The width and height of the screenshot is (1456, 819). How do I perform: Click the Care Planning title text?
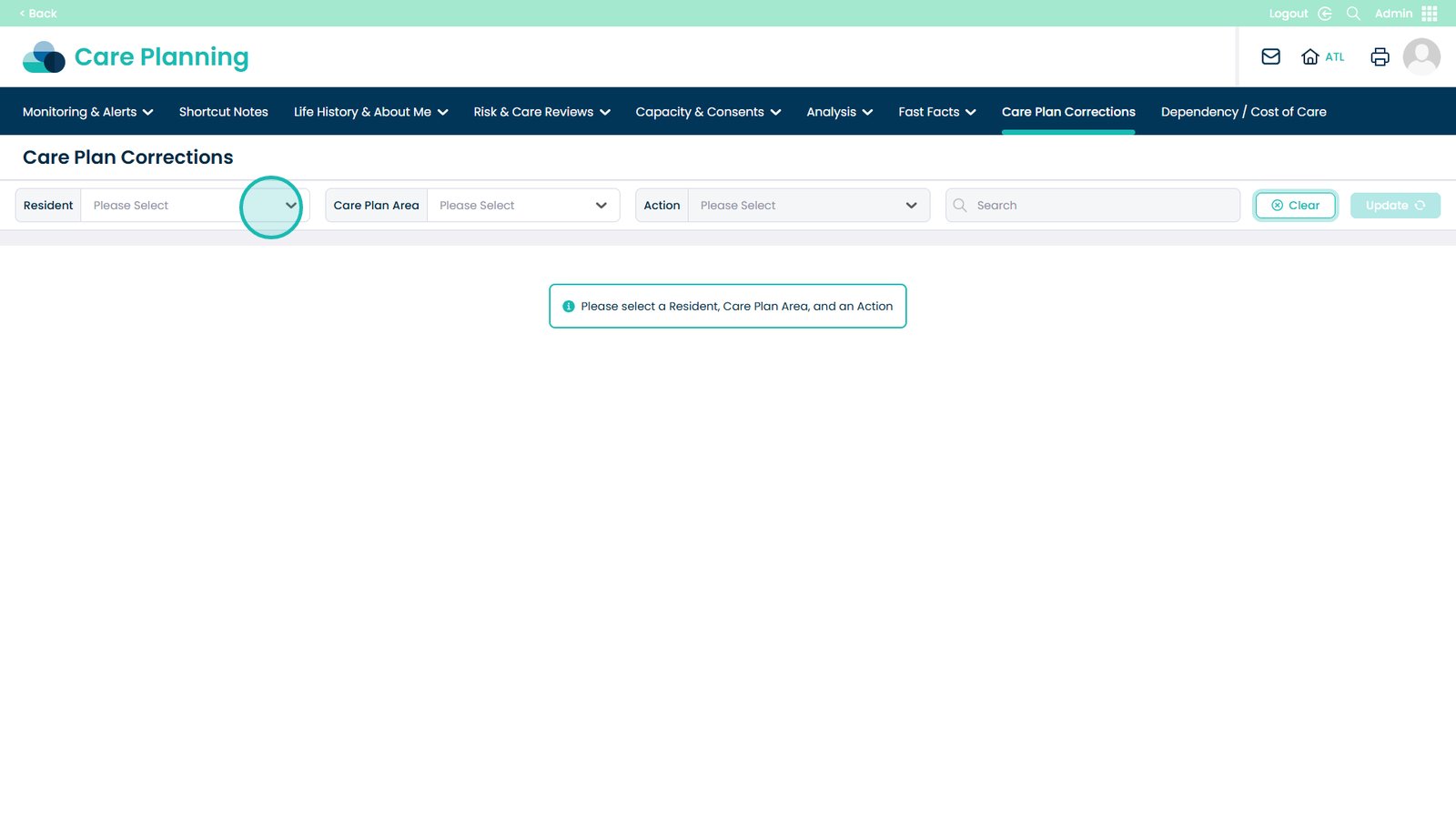tap(162, 57)
